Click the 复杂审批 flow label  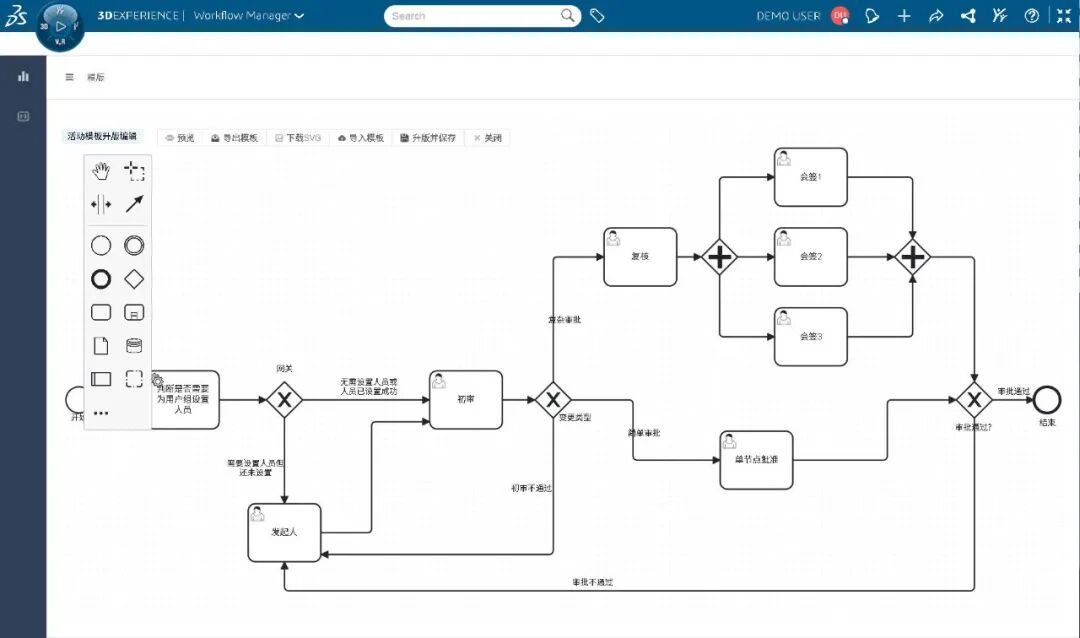point(564,320)
